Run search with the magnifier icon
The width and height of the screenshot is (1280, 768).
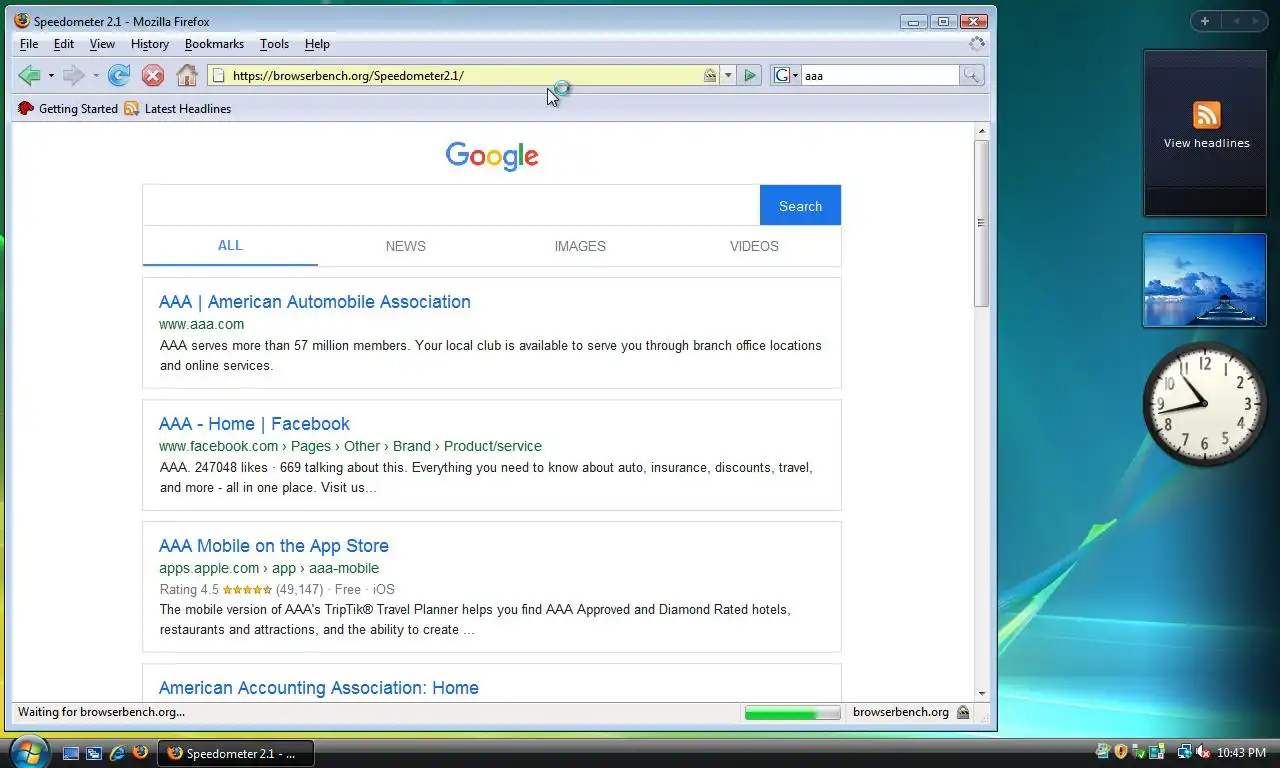click(x=971, y=75)
